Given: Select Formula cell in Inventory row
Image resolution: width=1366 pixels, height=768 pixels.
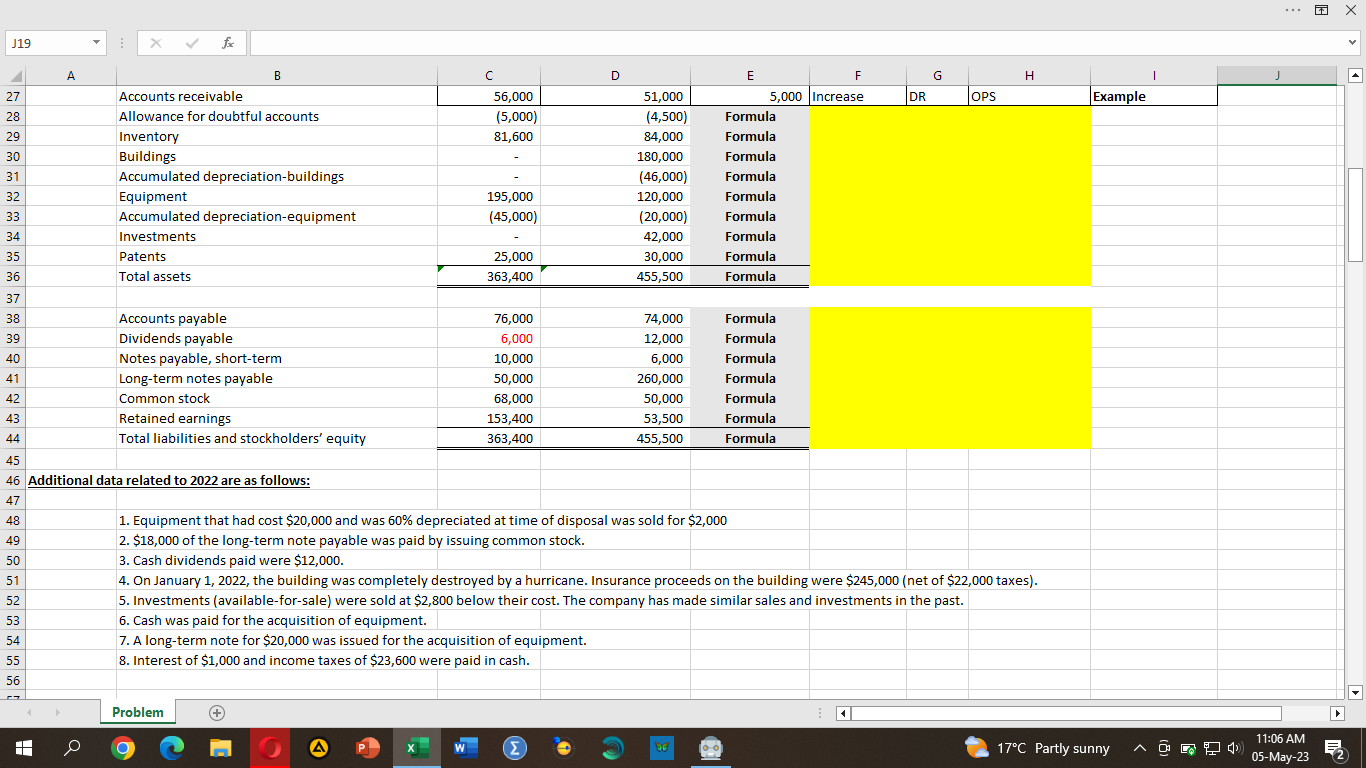Looking at the screenshot, I should coord(748,136).
